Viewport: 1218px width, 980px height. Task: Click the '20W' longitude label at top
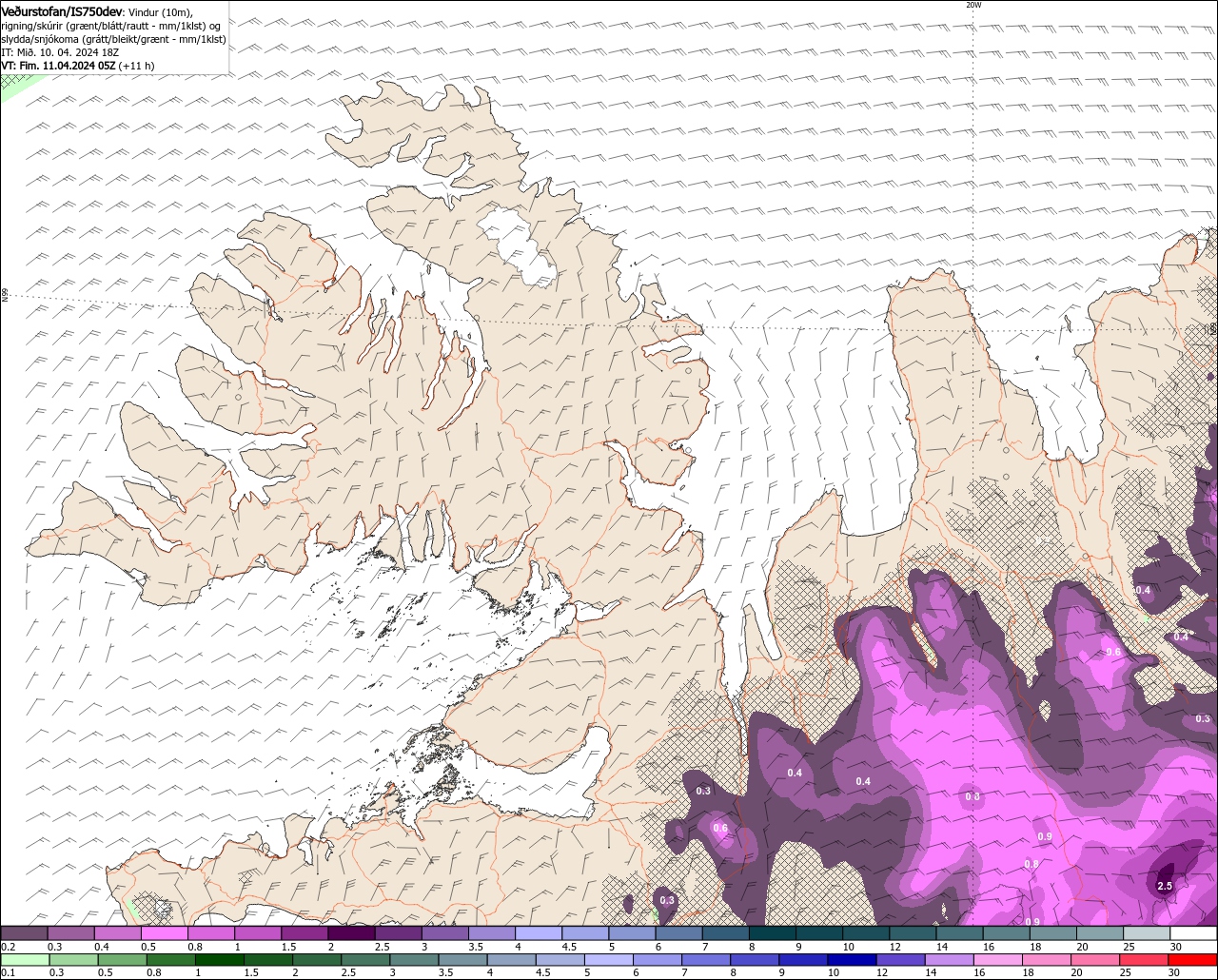point(972,5)
